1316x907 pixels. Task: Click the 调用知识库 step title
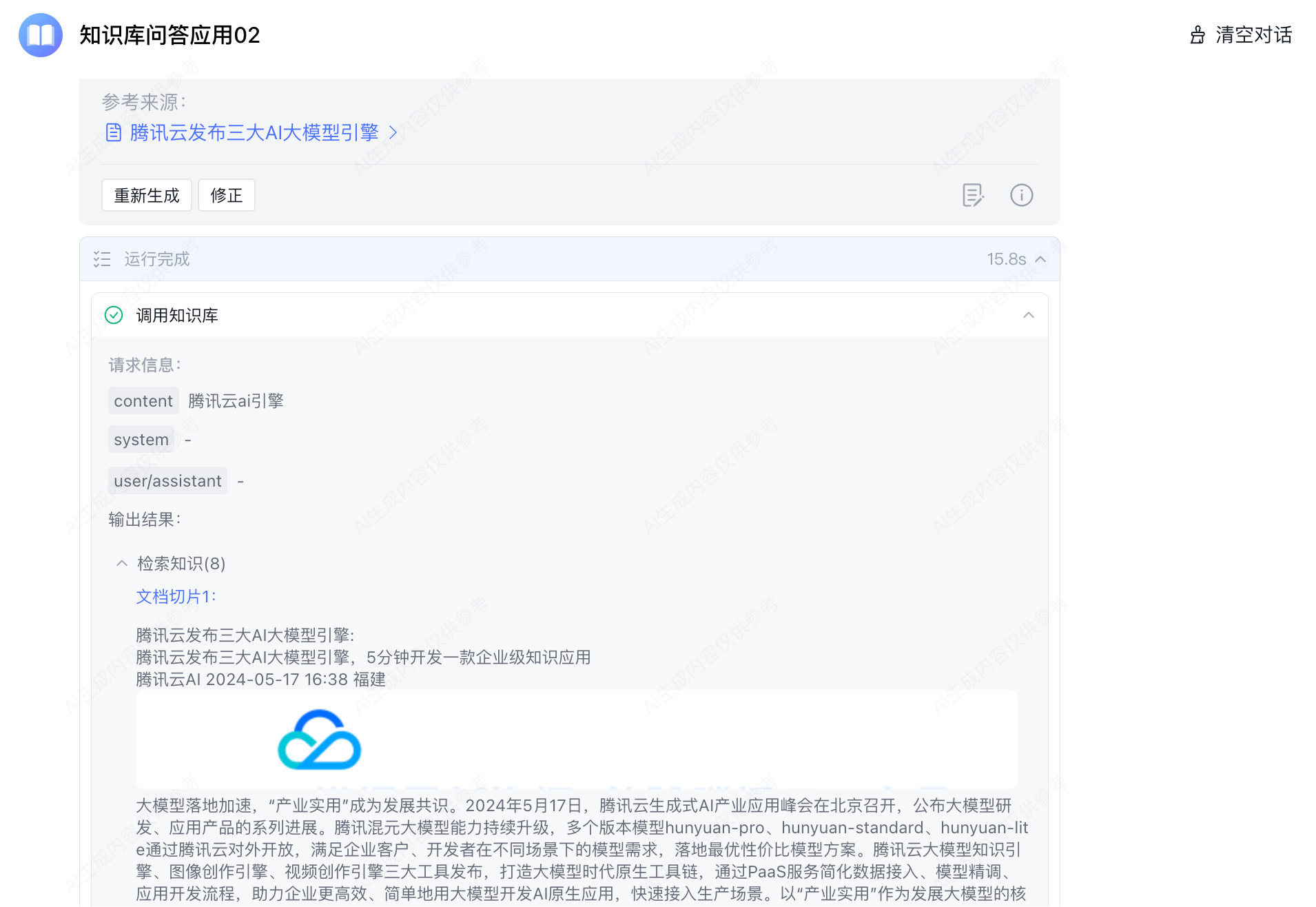(x=177, y=315)
